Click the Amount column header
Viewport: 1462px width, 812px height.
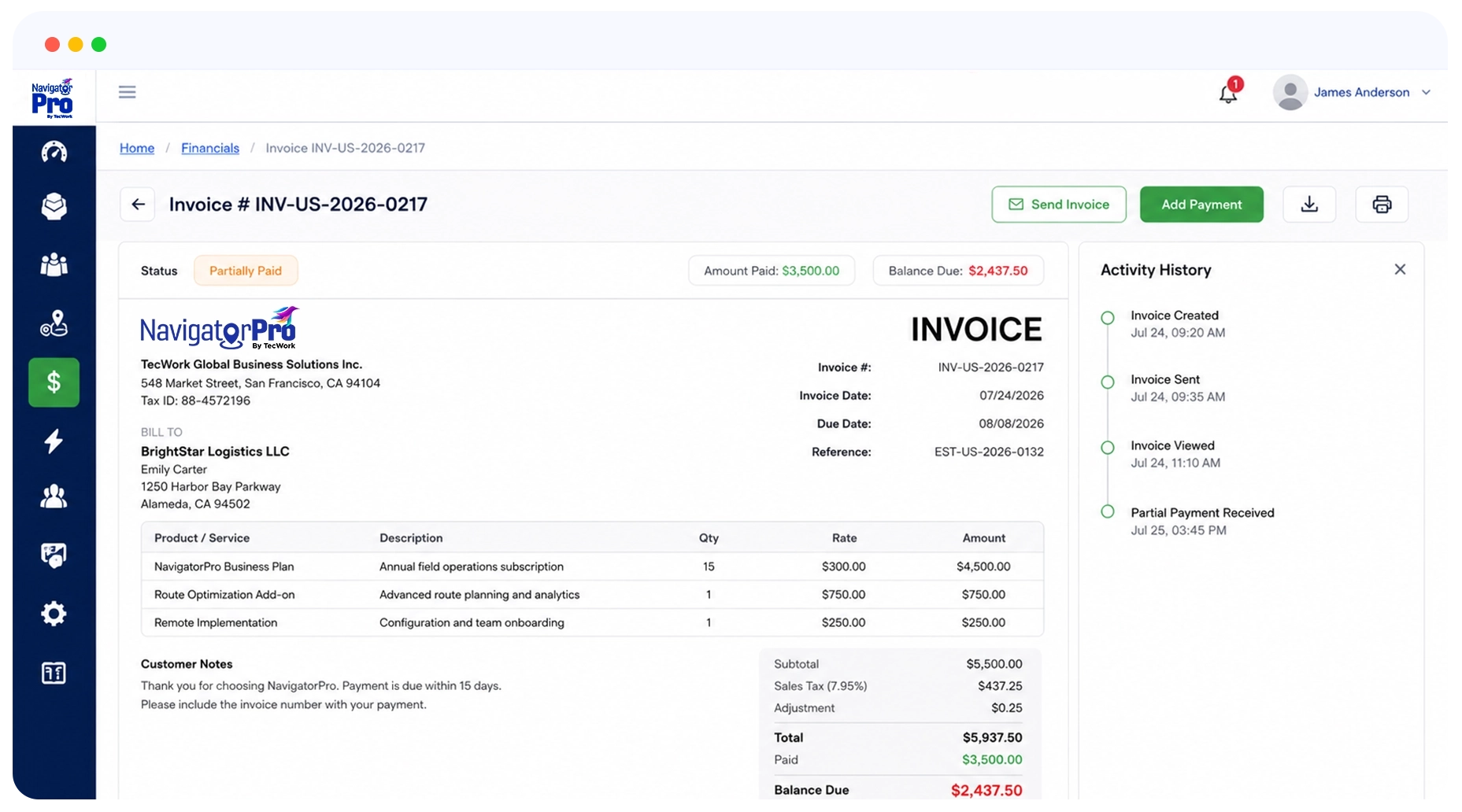pos(983,538)
